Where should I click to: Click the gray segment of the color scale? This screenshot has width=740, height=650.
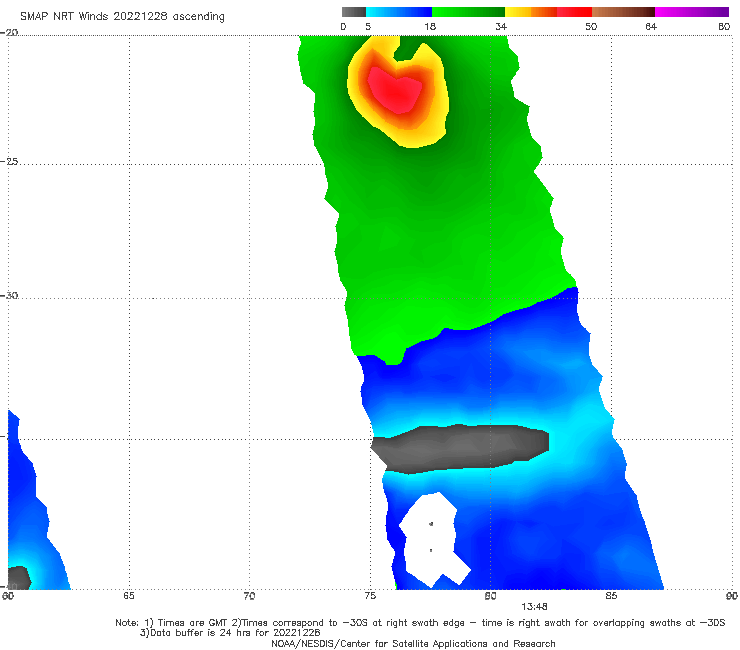click(x=354, y=12)
